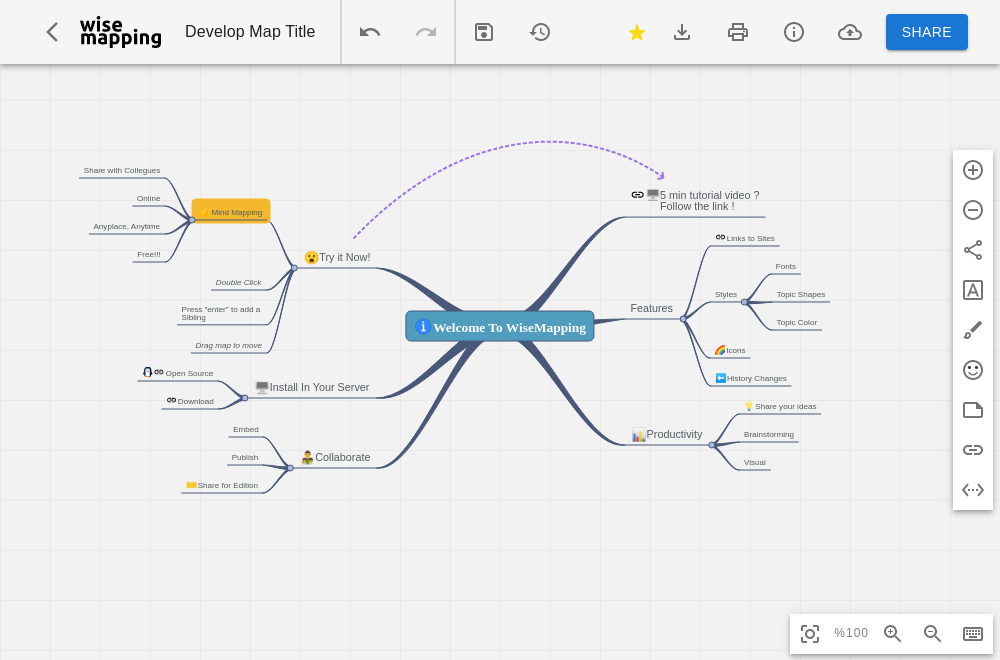Select the Fonts node

coord(786,267)
